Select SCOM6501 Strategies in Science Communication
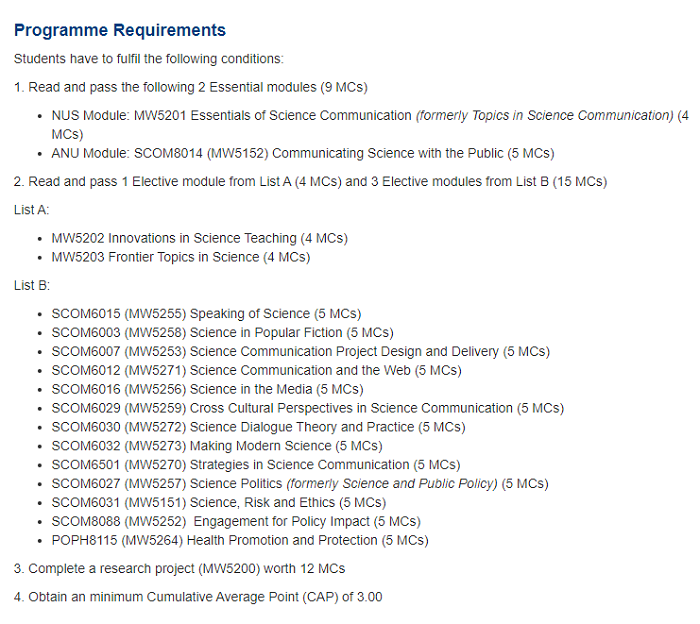The image size is (700, 624). click(256, 465)
